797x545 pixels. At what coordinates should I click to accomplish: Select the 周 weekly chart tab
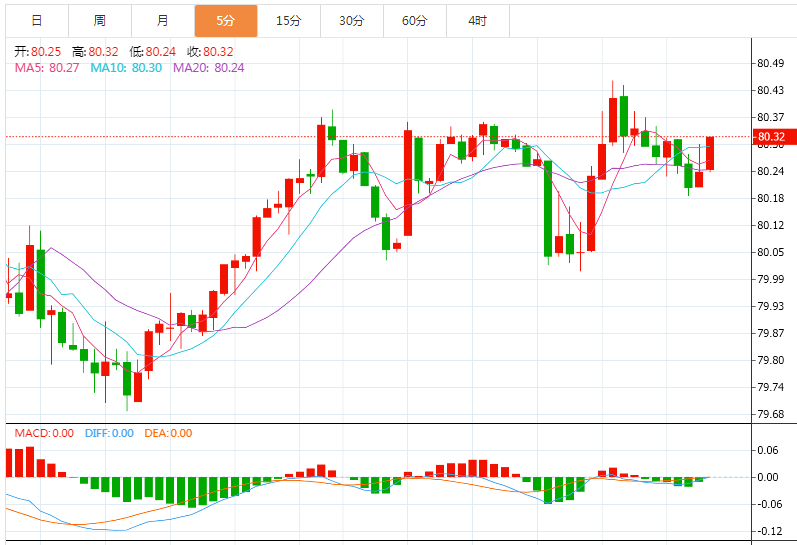pos(99,20)
